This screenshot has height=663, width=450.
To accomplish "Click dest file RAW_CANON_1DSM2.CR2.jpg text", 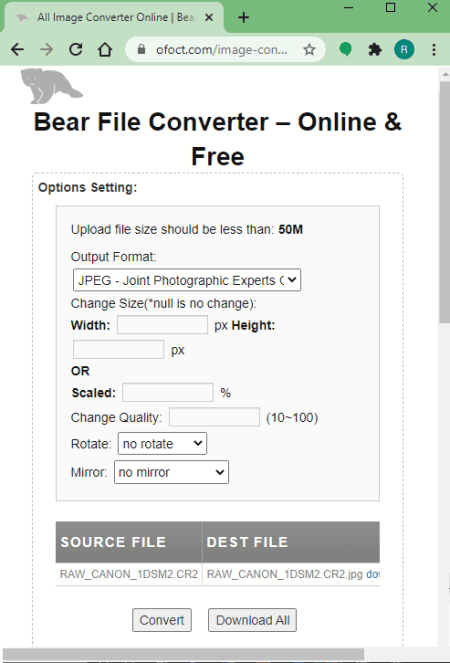I will (x=285, y=574).
